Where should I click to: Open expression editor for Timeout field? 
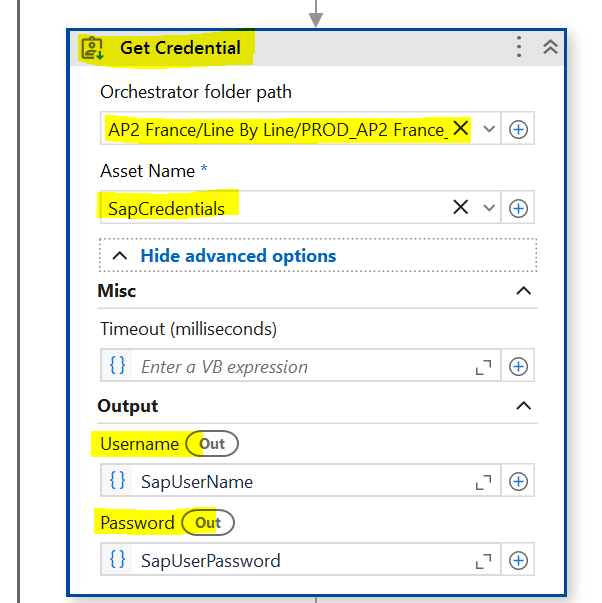(x=483, y=368)
